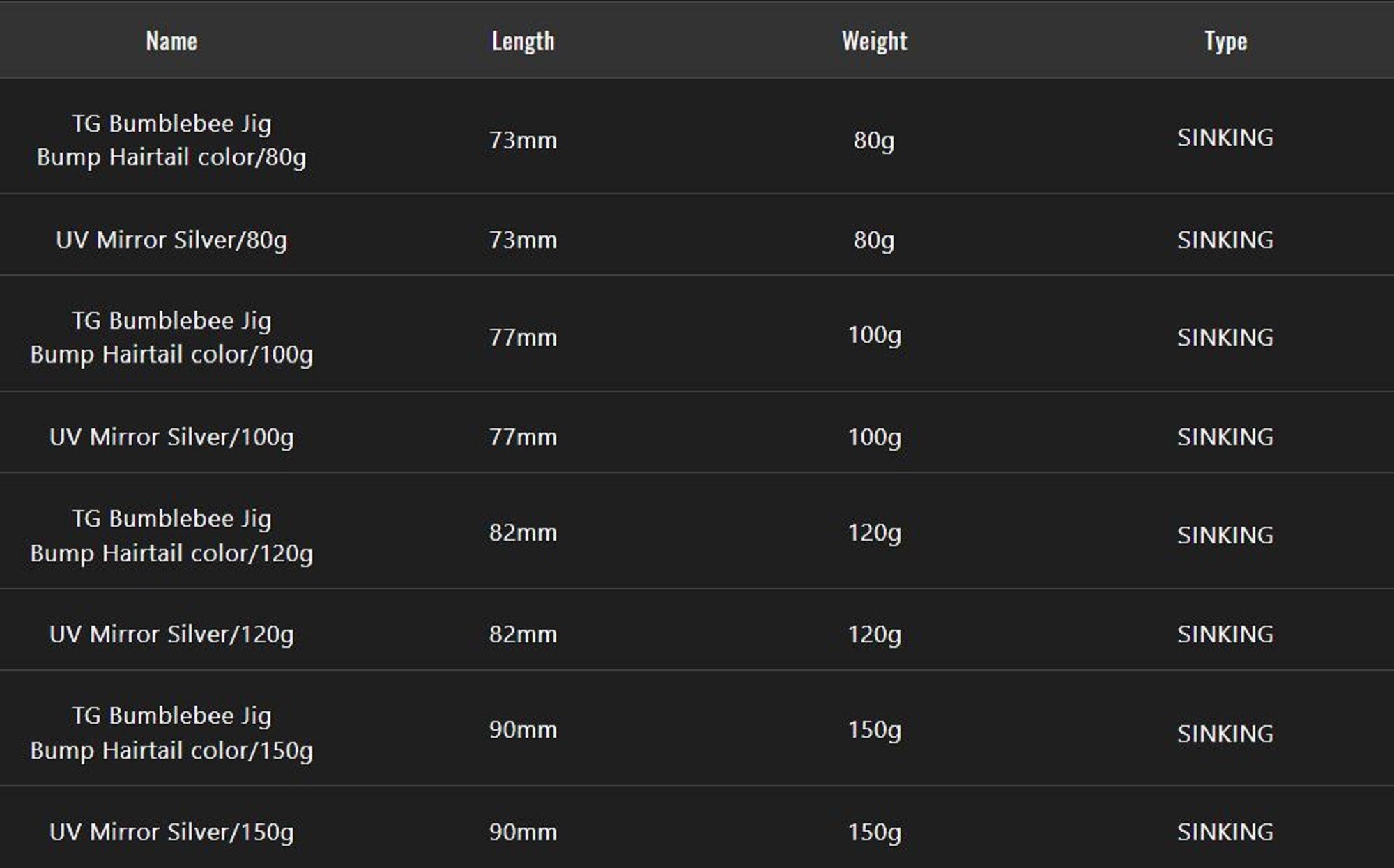The height and width of the screenshot is (868, 1394).
Task: Select TG Bumblebee Jig Bump Hairtail color/80g
Action: pos(171,140)
